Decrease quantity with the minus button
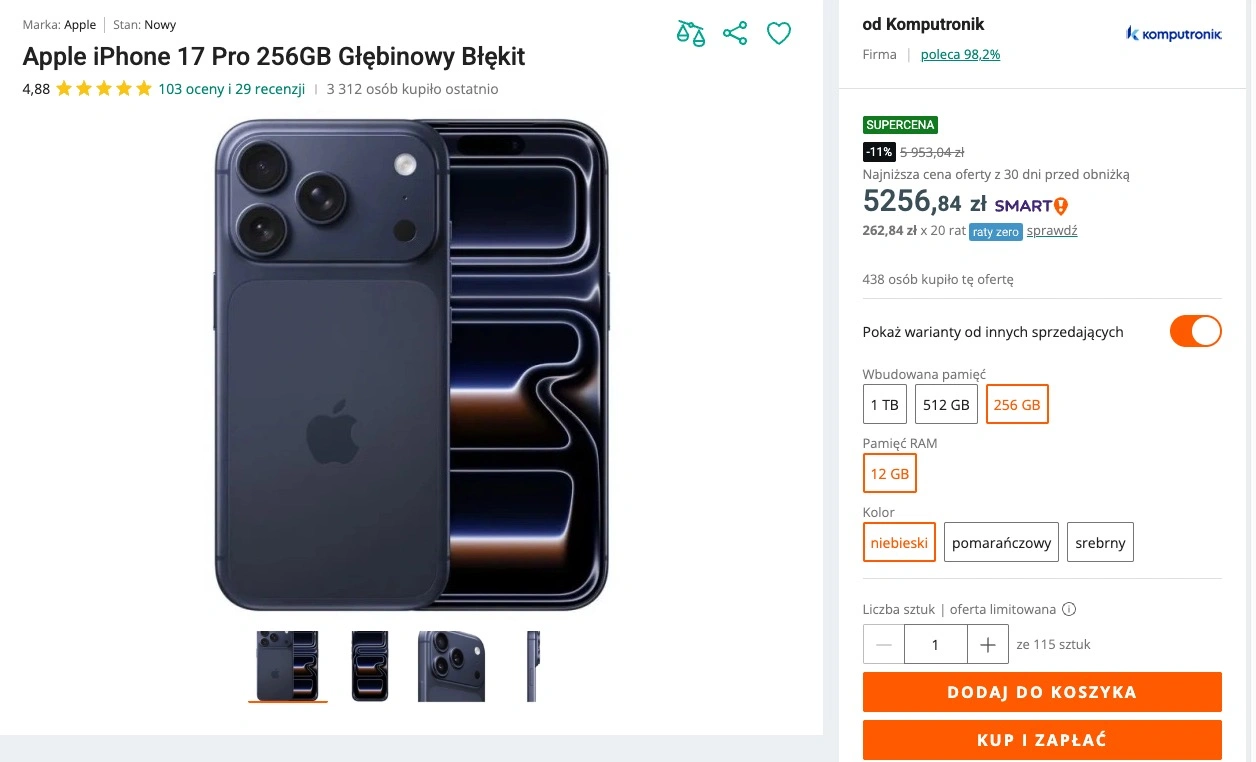 click(x=884, y=645)
